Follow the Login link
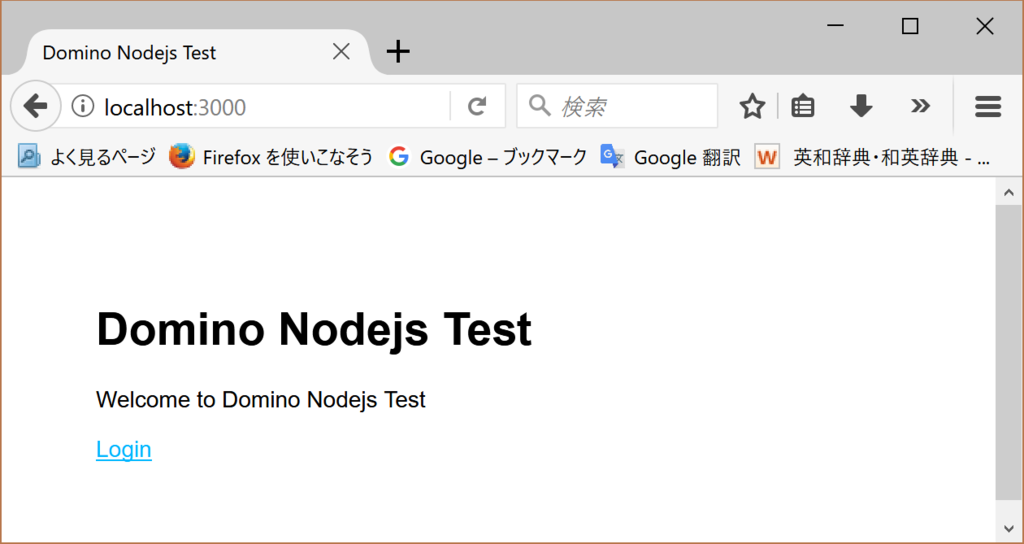 (123, 449)
